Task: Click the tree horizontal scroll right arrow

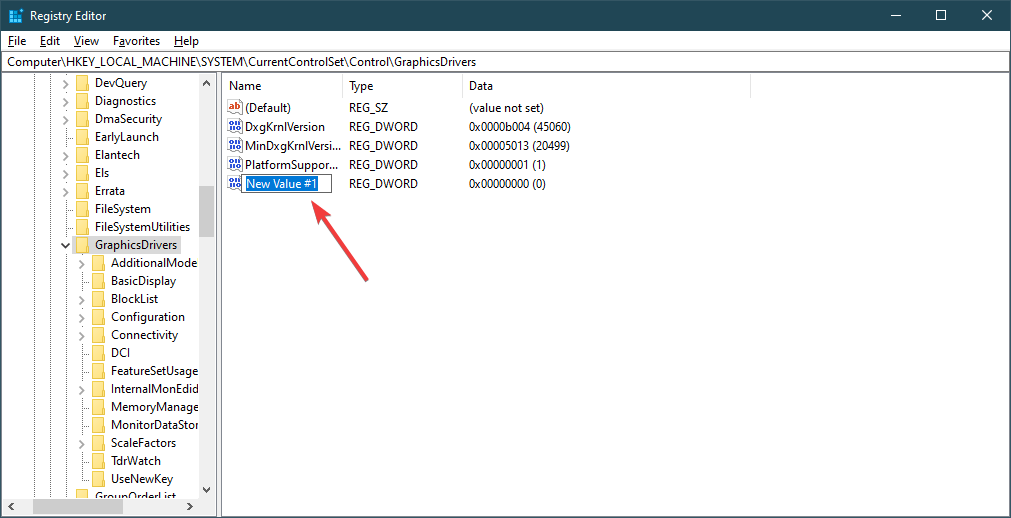Action: point(191,506)
